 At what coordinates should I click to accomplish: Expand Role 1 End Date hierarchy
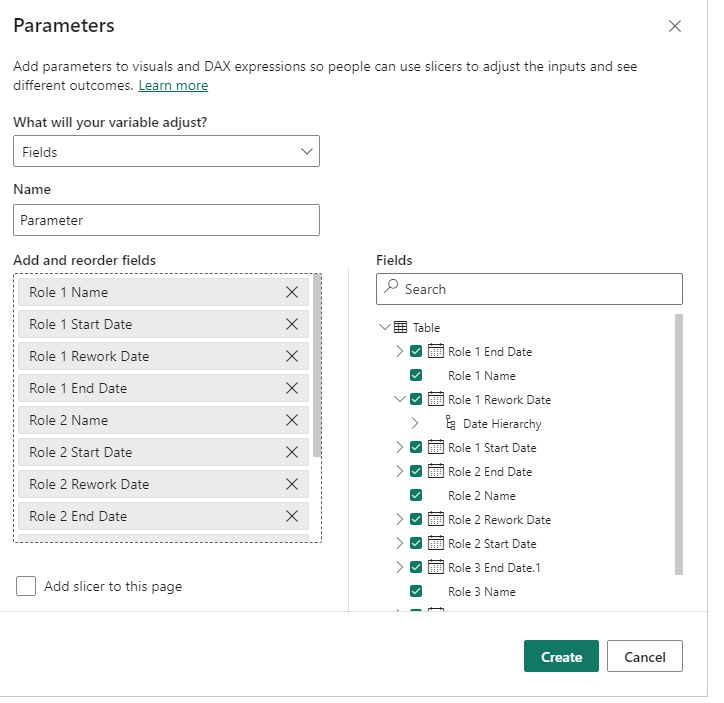coord(399,351)
